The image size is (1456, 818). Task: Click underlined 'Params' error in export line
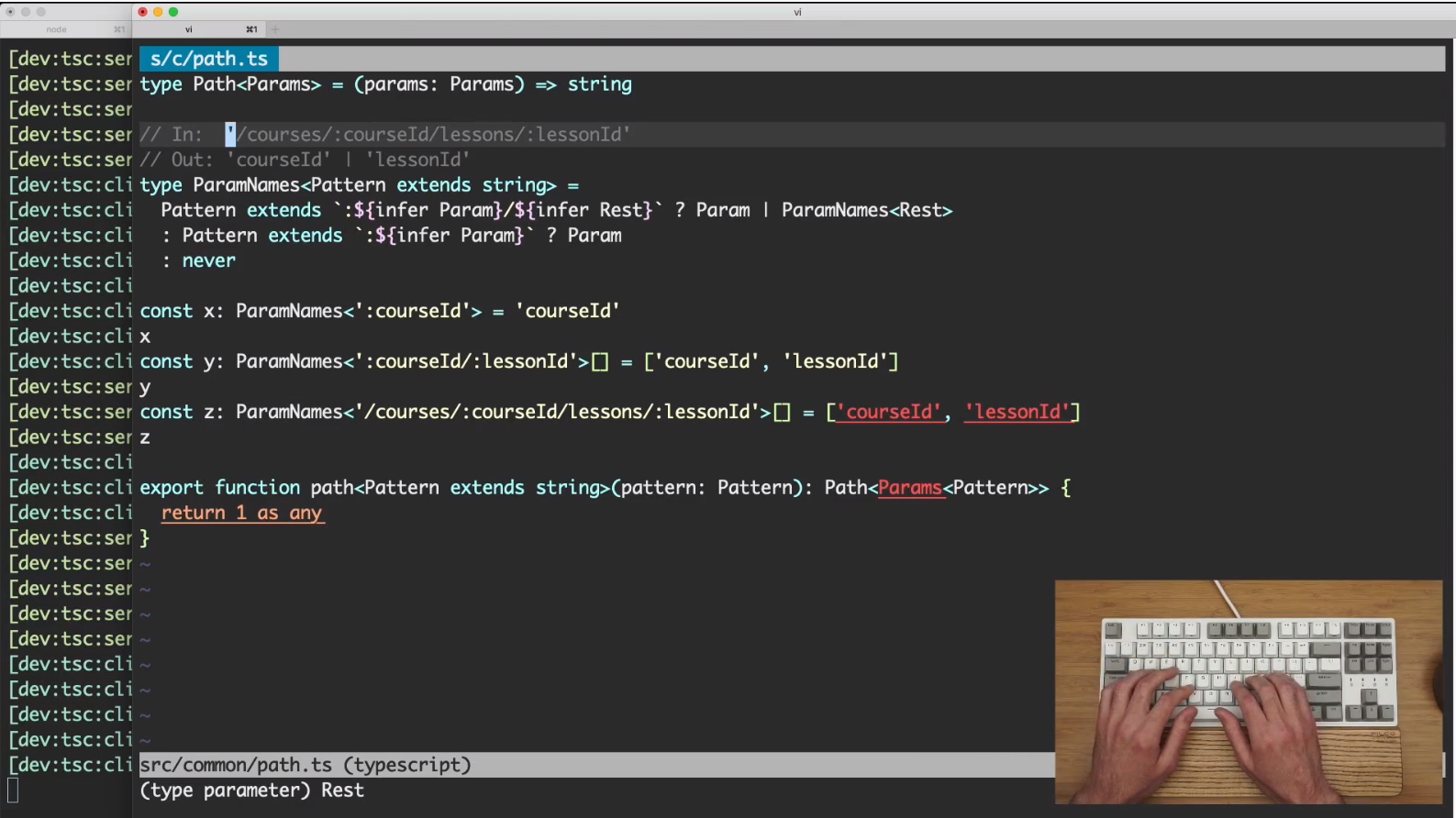pos(910,488)
